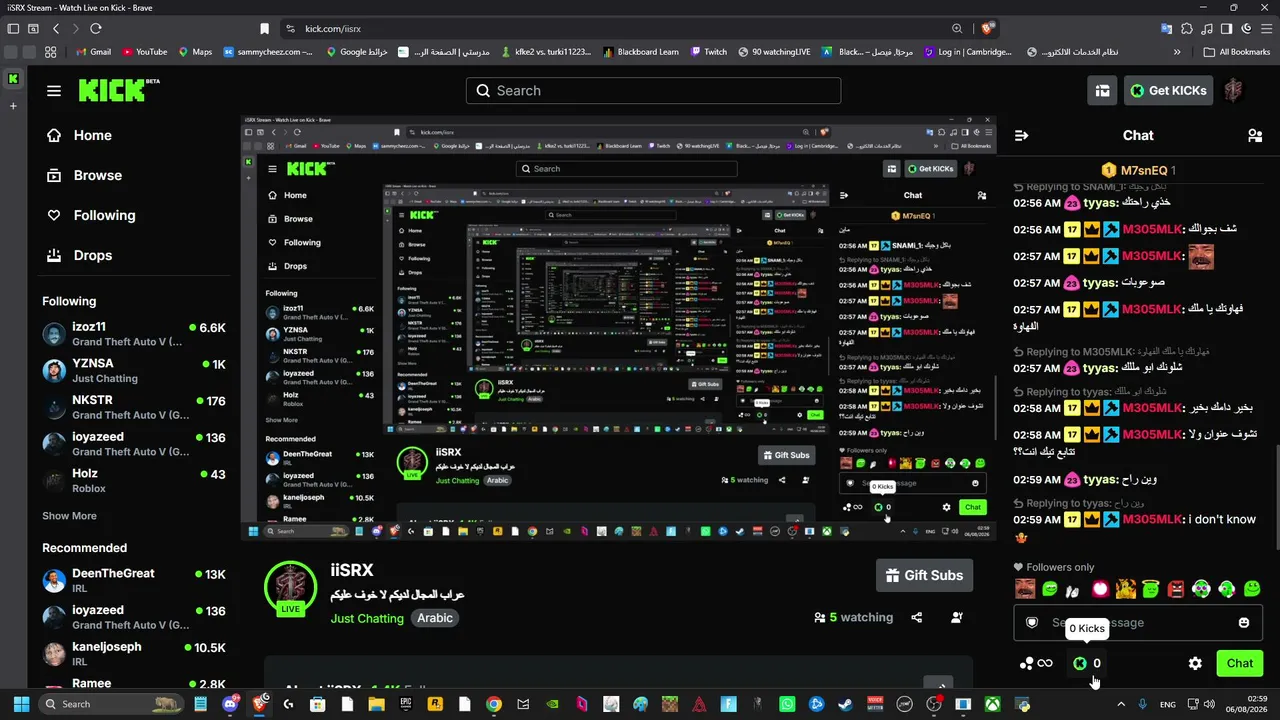
Task: Click the Kick search box
Action: (x=653, y=90)
